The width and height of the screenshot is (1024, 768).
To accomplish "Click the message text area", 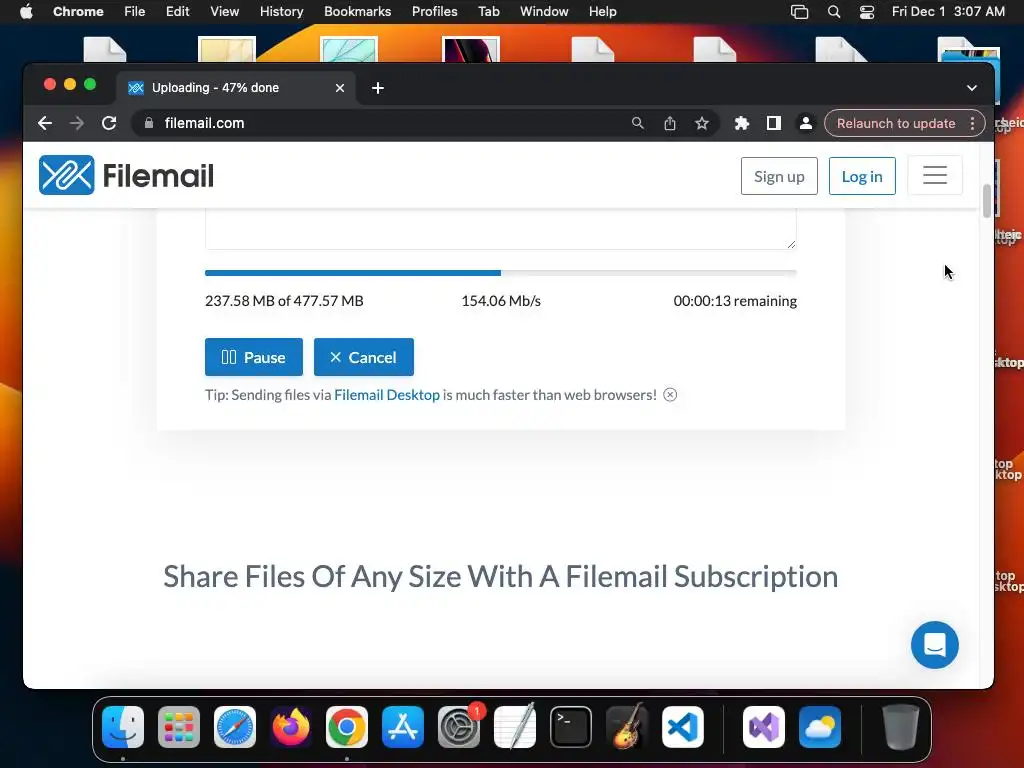I will [501, 229].
